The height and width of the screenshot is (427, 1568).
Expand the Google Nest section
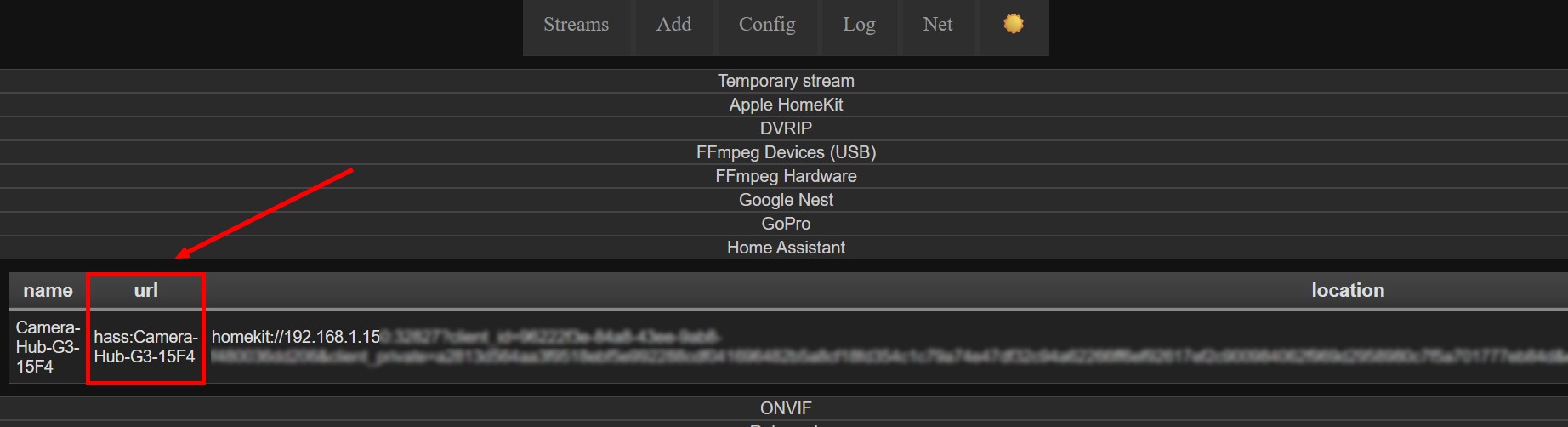(784, 200)
